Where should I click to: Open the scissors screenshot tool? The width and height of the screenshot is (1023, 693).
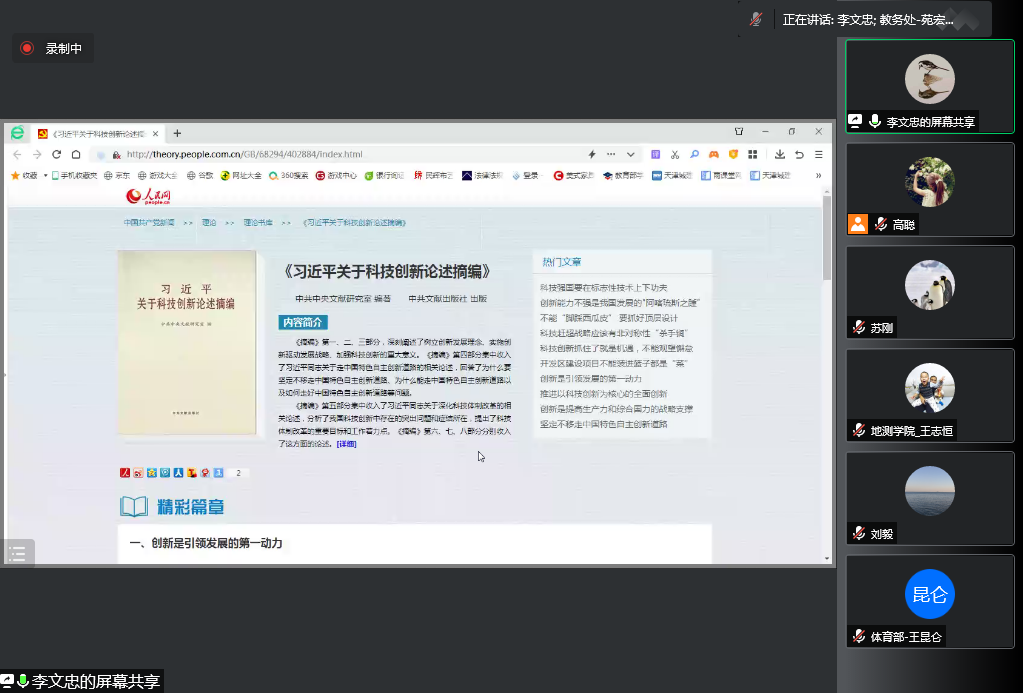[x=675, y=155]
